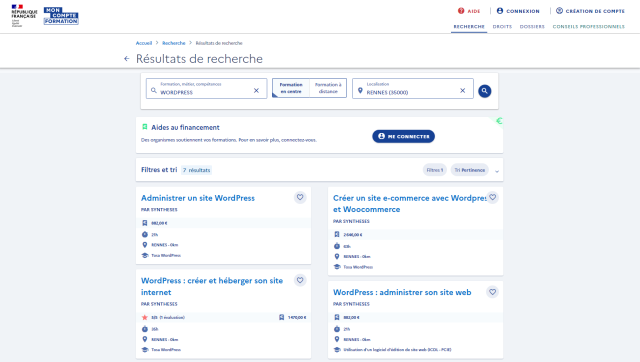Expand the Filtres et tri chevron
The image size is (640, 362).
pos(497,171)
